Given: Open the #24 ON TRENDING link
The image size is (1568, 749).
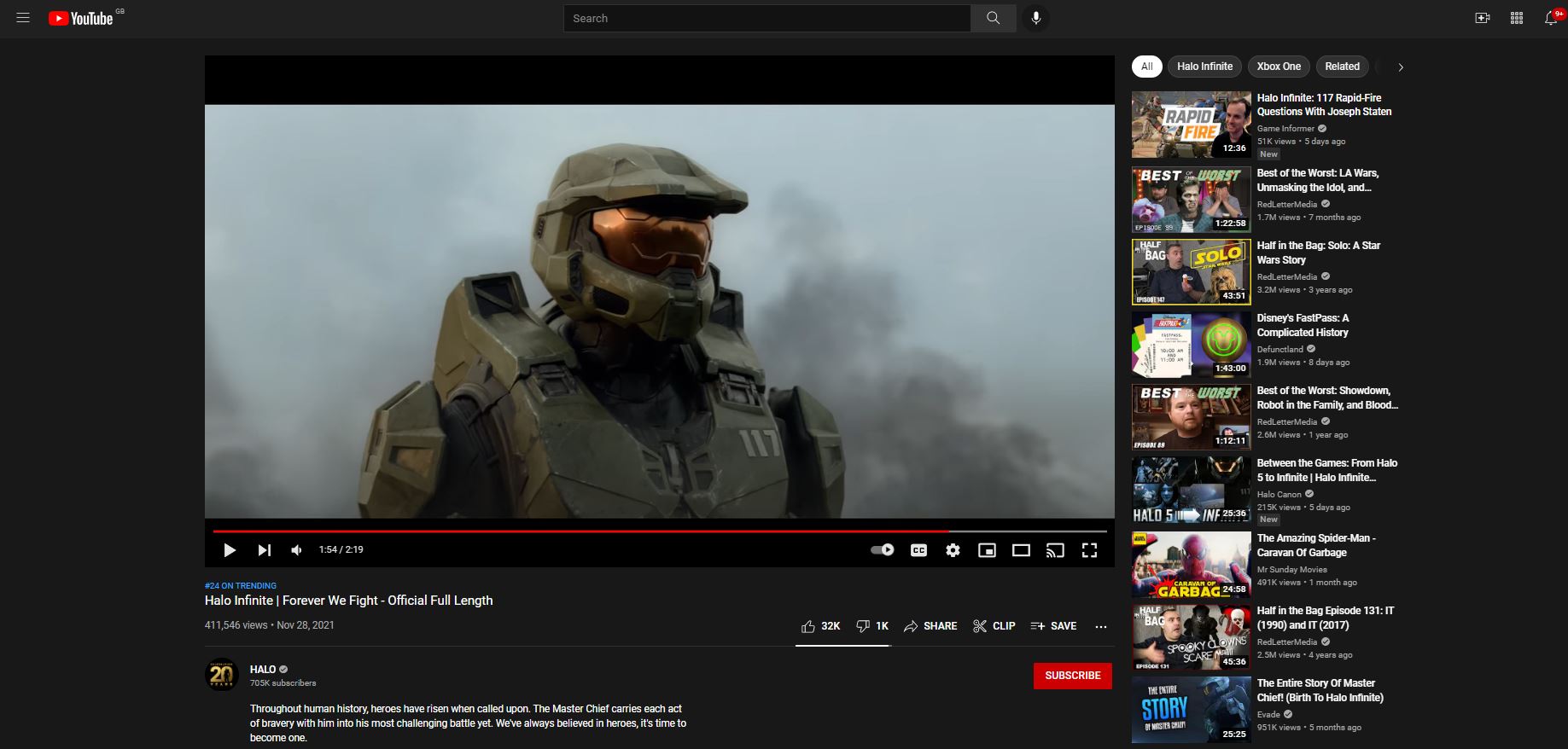Looking at the screenshot, I should (x=241, y=586).
